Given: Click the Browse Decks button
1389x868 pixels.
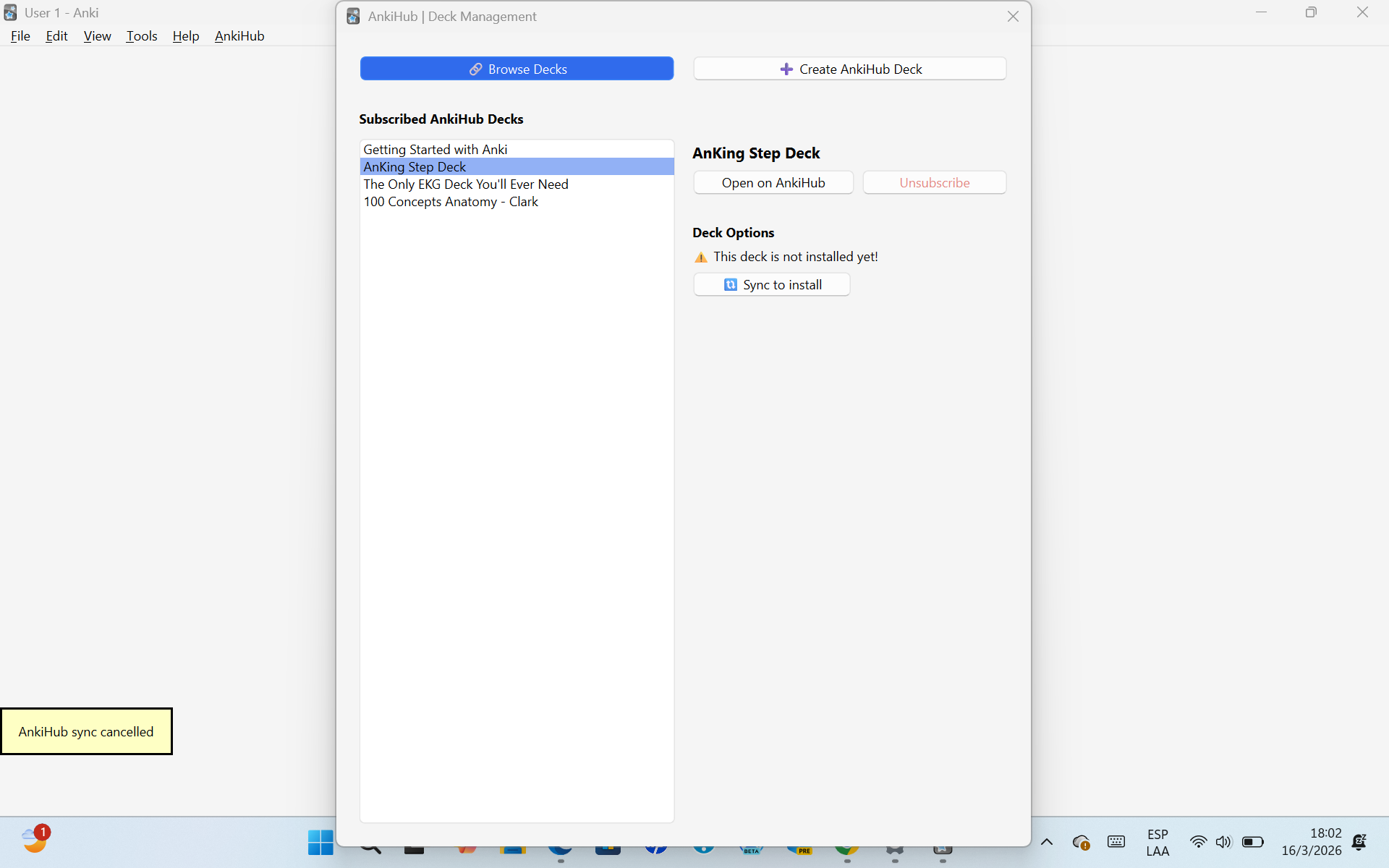Looking at the screenshot, I should tap(517, 69).
